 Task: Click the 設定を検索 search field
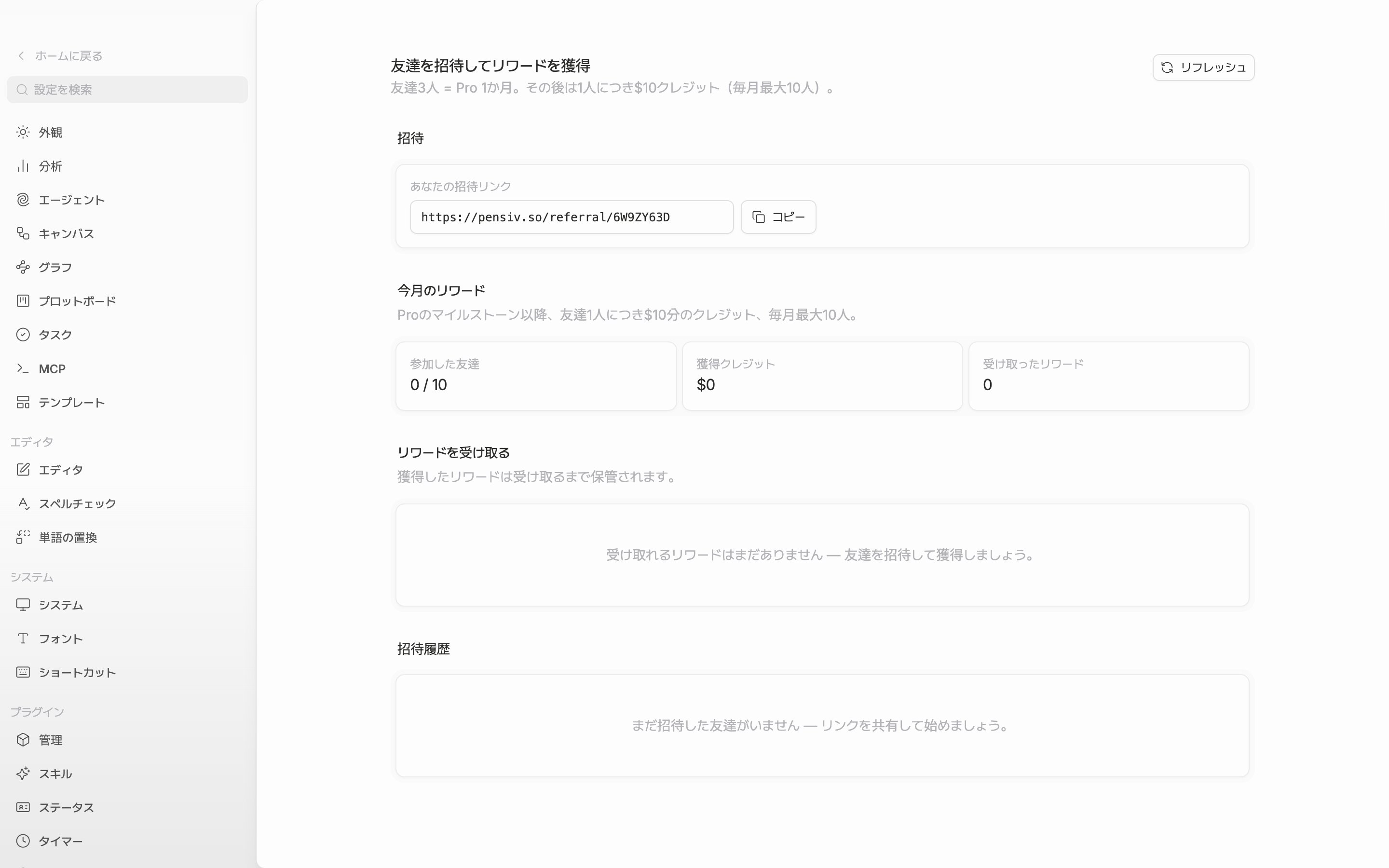[127, 90]
